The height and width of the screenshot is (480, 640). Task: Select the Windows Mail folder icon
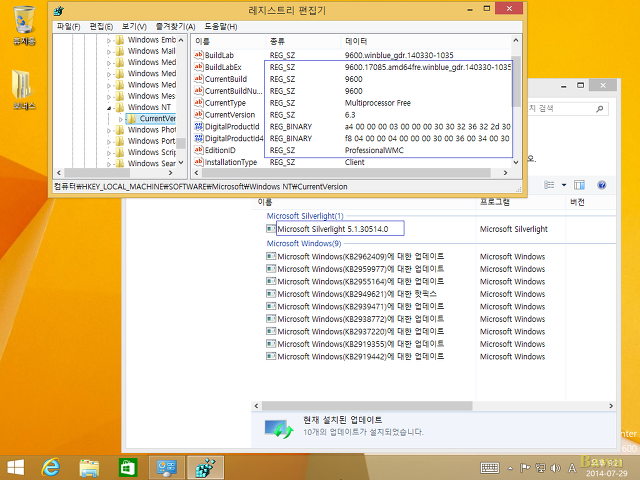pyautogui.click(x=120, y=51)
